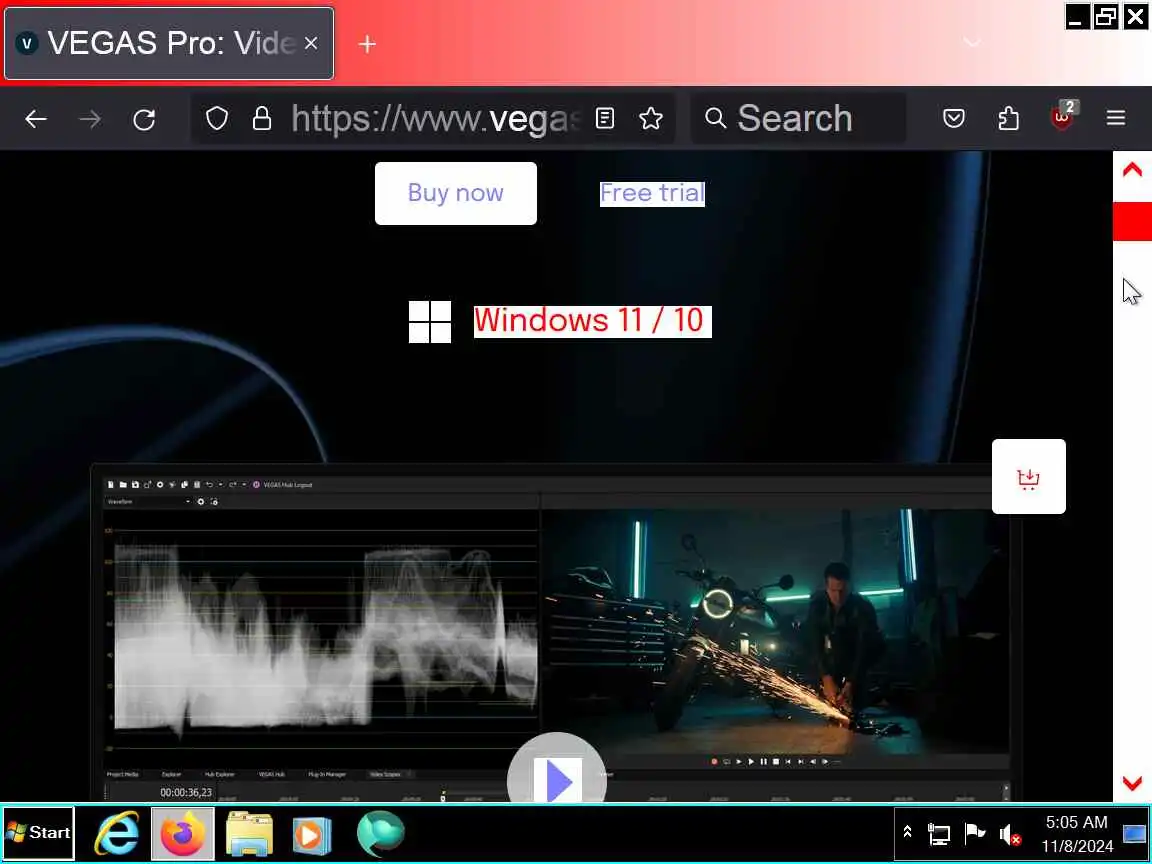This screenshot has width=1152, height=864.
Task: Play the VEGAS Pro preview video
Action: click(x=558, y=779)
